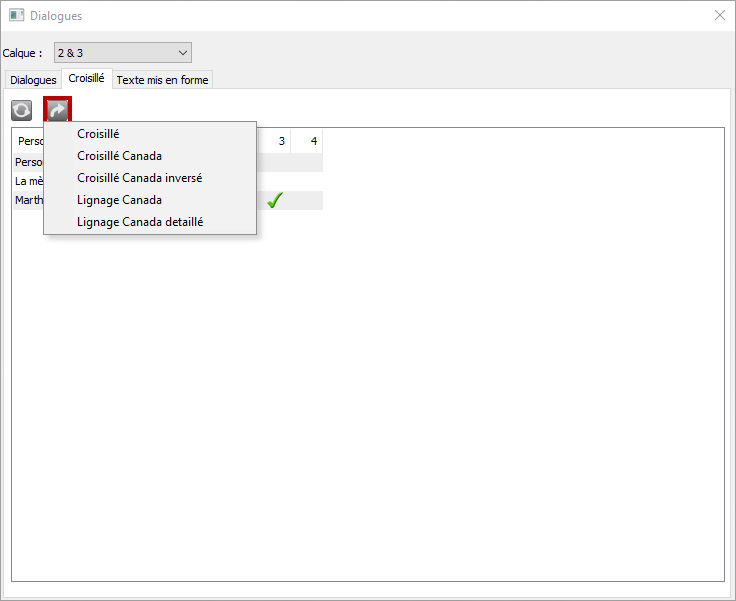The image size is (736, 601).
Task: Open the Texte mis en forme tab
Action: 162,80
